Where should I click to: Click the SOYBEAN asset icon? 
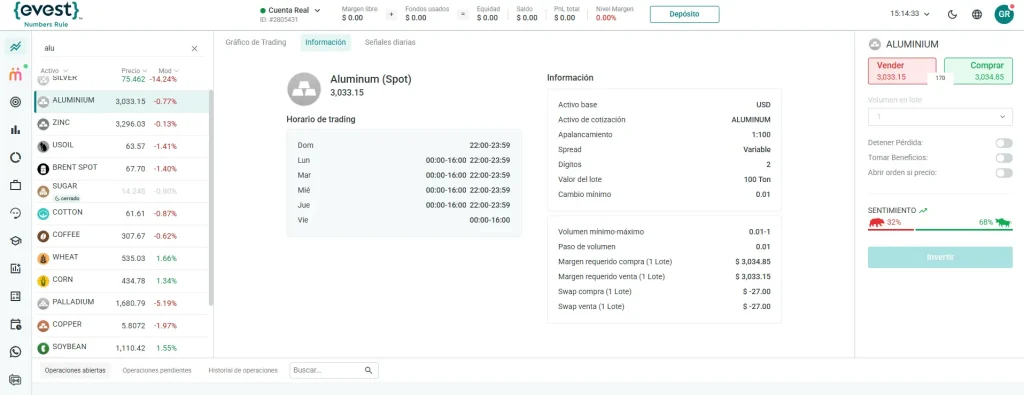tap(43, 348)
